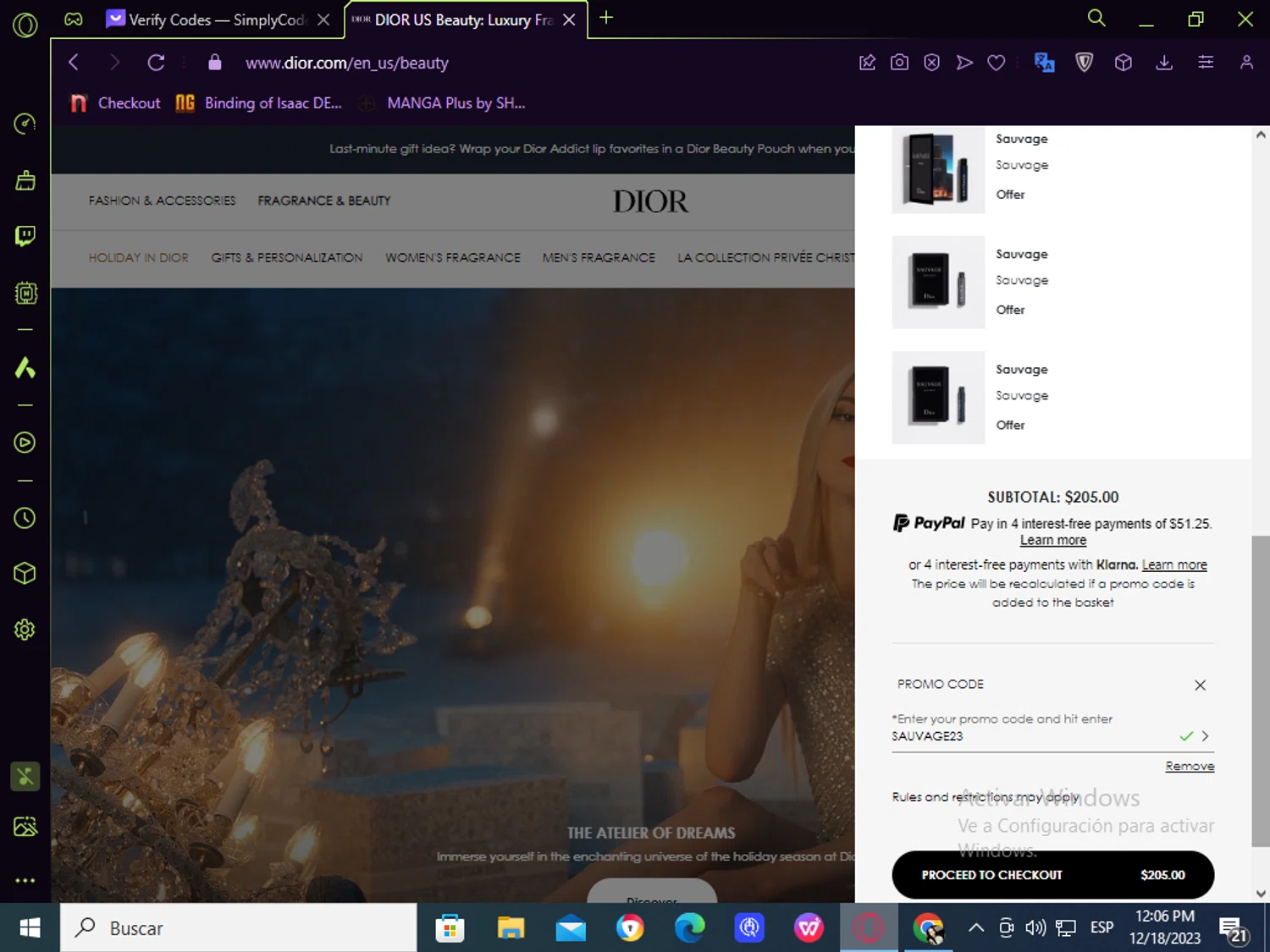The width and height of the screenshot is (1270, 952).
Task: Click the Buscar taskbar search box
Action: [239, 928]
